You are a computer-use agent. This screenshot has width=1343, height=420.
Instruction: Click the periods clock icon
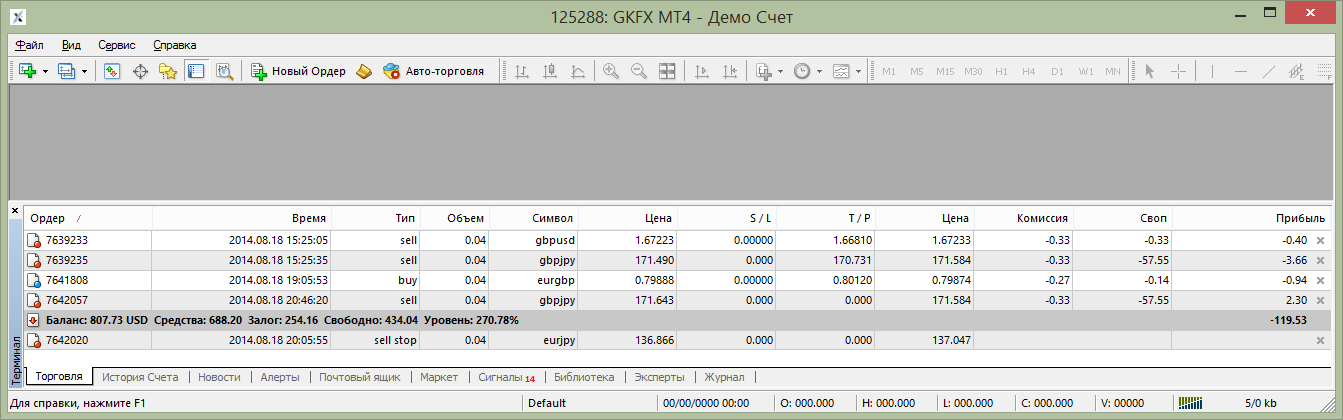(x=802, y=71)
